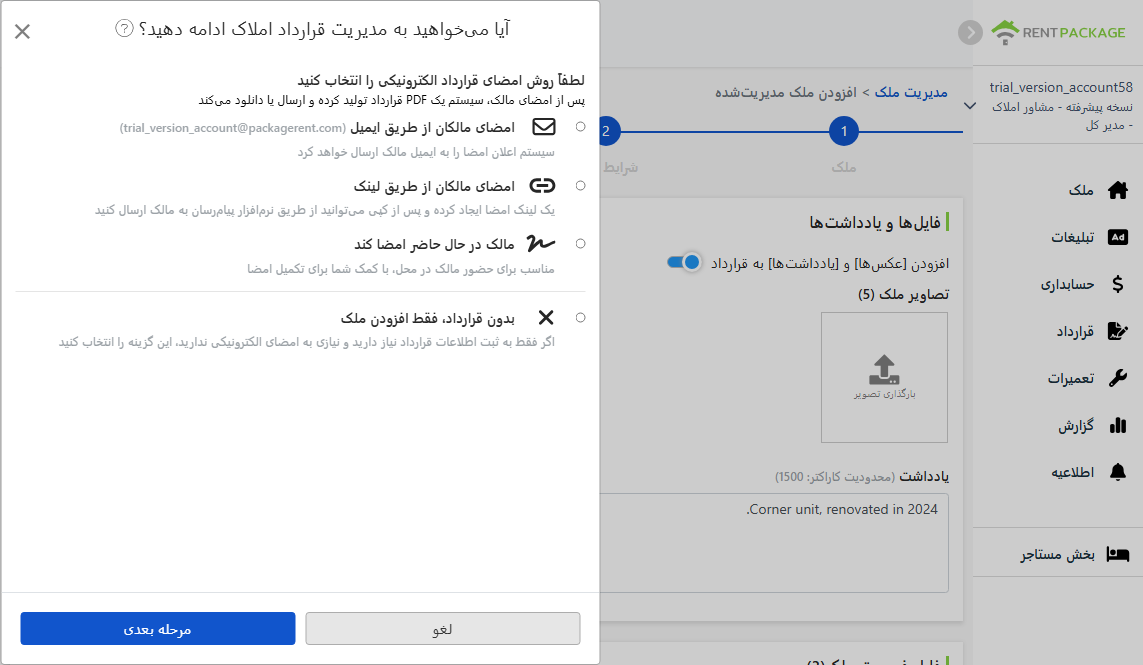Click the dollar icon for حسابداری

click(1117, 284)
